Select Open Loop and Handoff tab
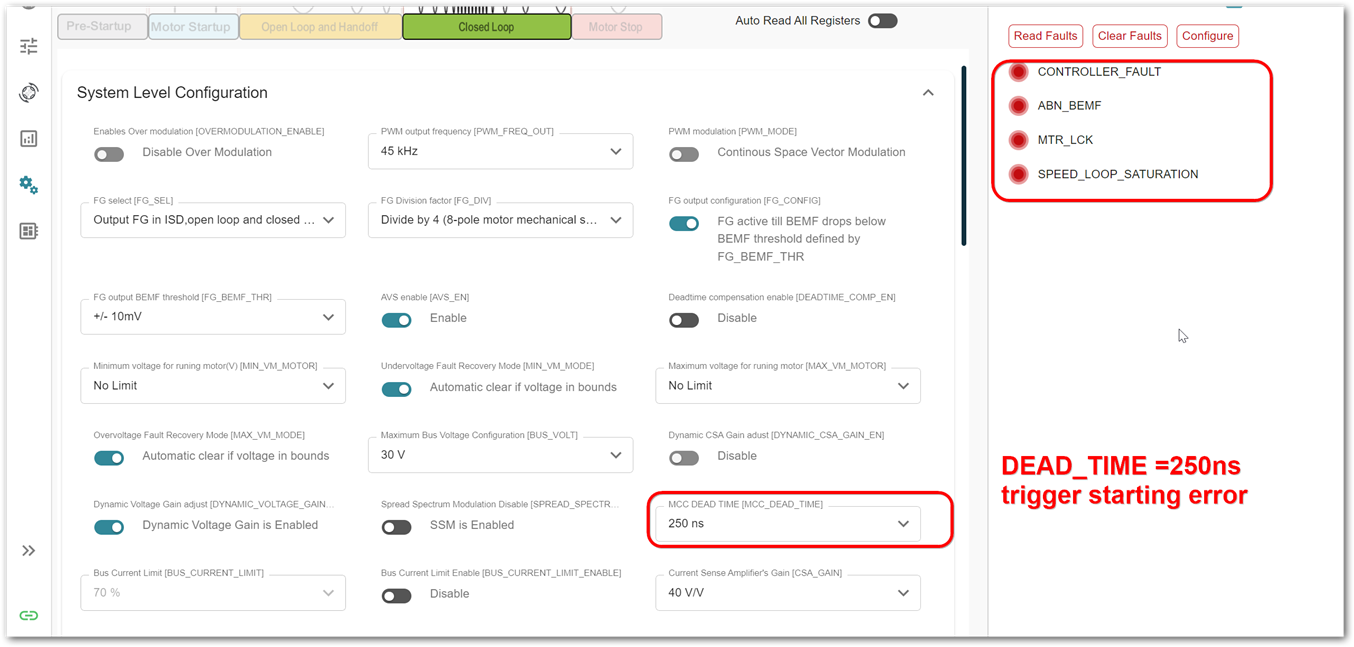This screenshot has height=647, width=1354. pyautogui.click(x=320, y=27)
